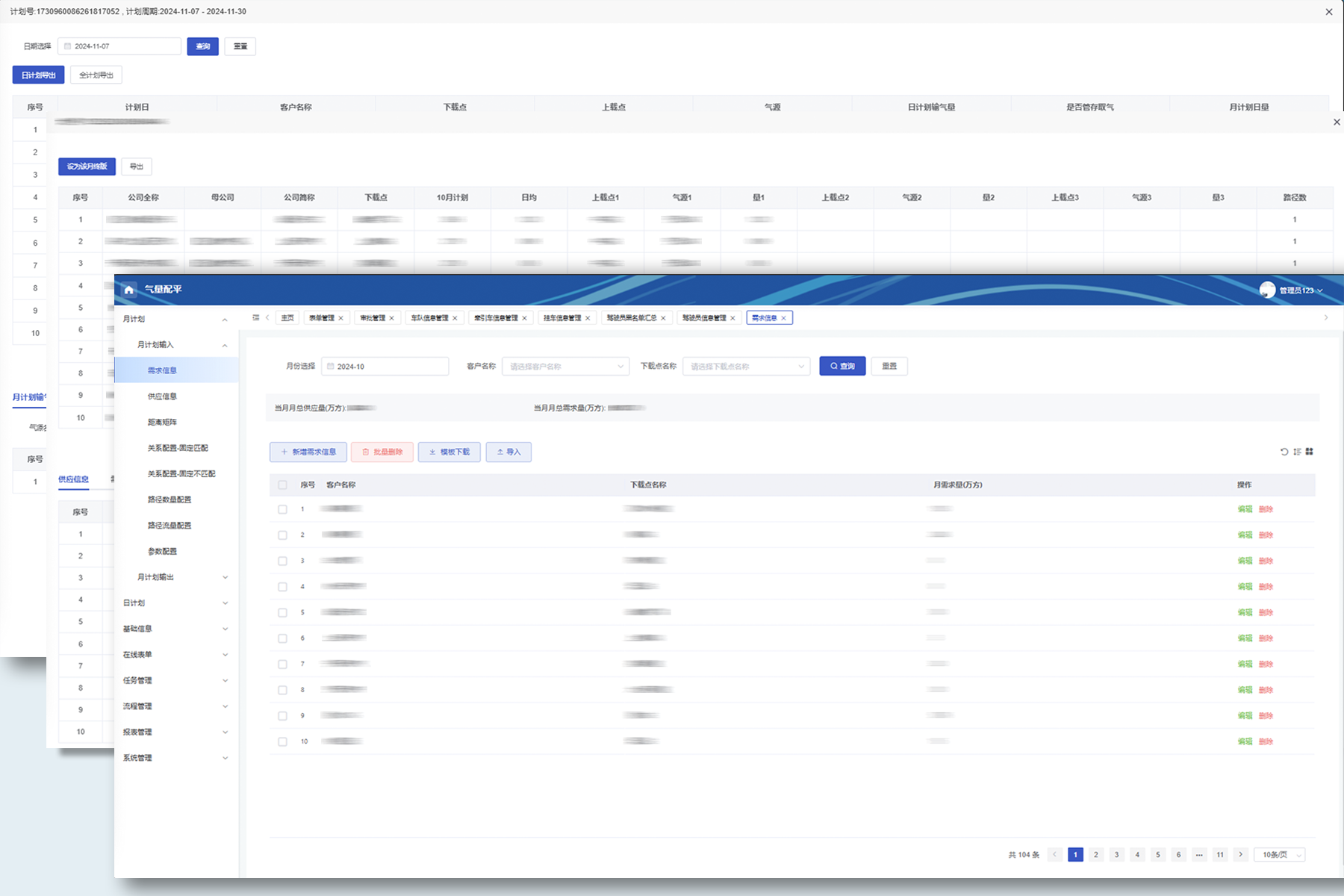Tick the checkbox for row 1
Viewport: 1344px width, 896px height.
[282, 509]
